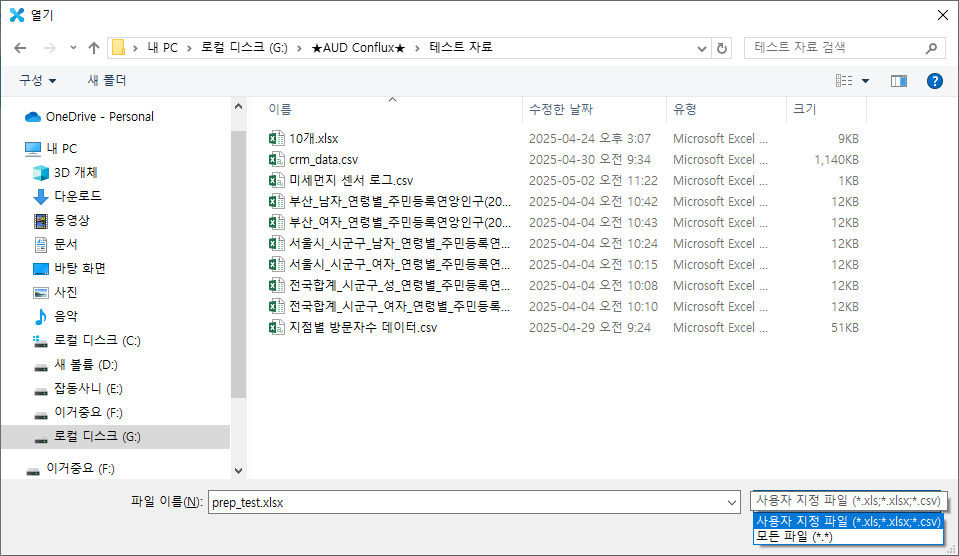Select file crm_data.csv

(324, 160)
